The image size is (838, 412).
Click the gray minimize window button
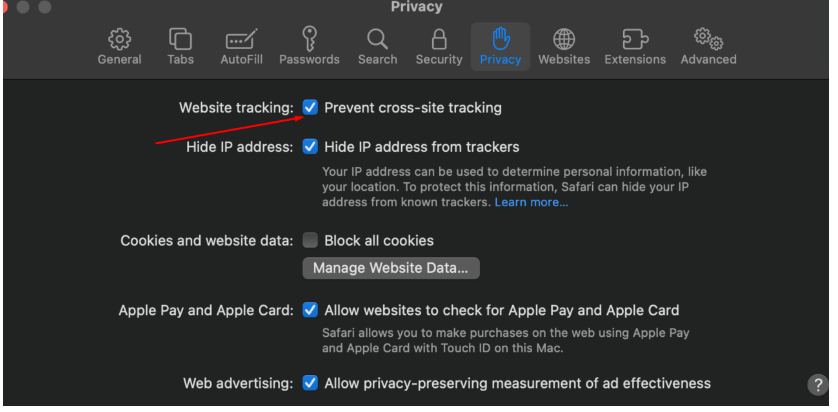coord(22,7)
